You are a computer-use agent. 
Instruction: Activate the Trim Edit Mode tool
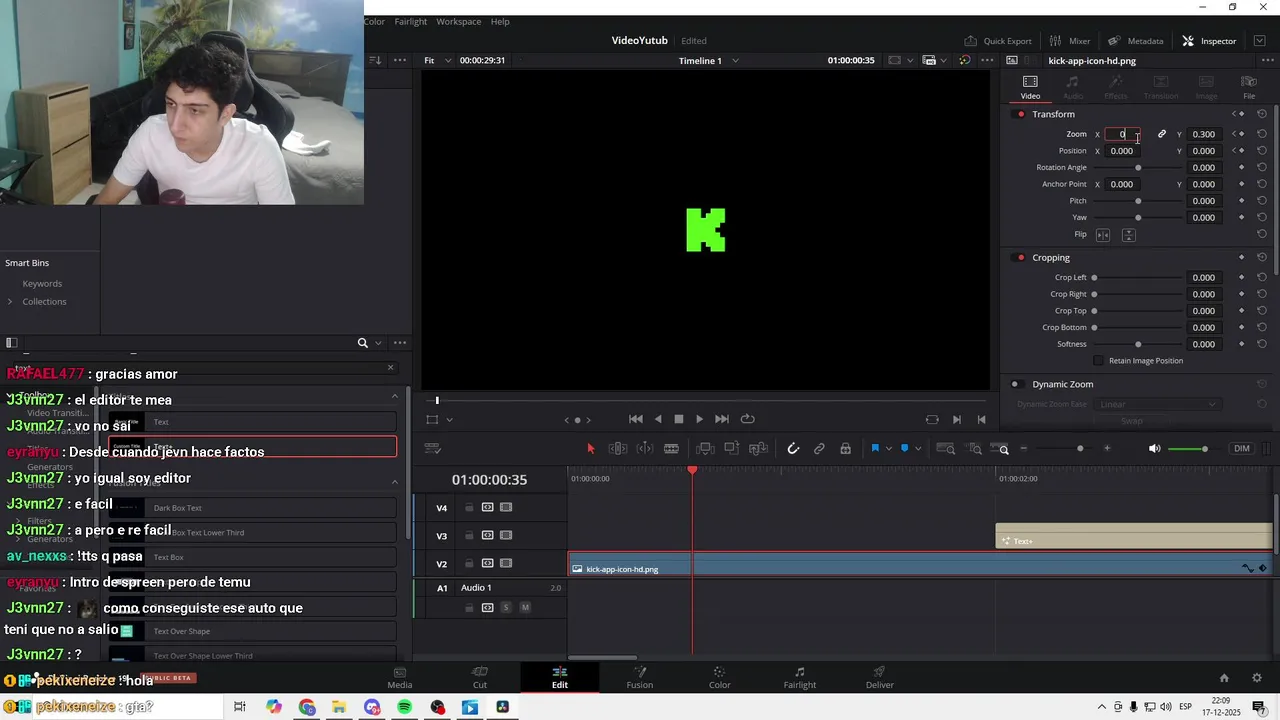pos(618,448)
